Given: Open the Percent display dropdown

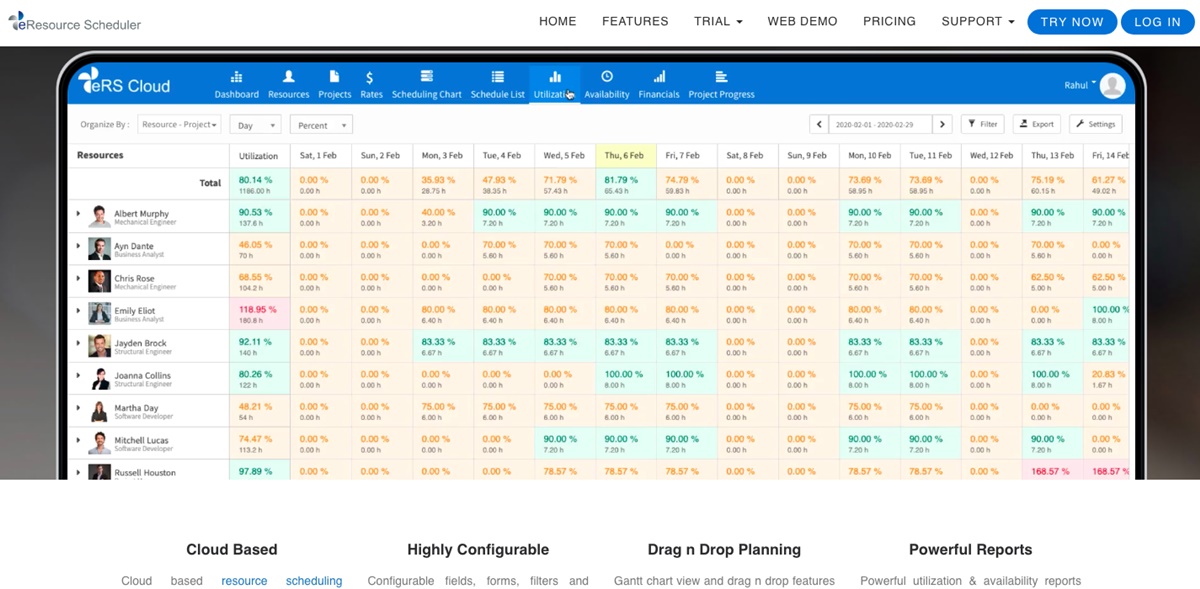Looking at the screenshot, I should (x=321, y=125).
